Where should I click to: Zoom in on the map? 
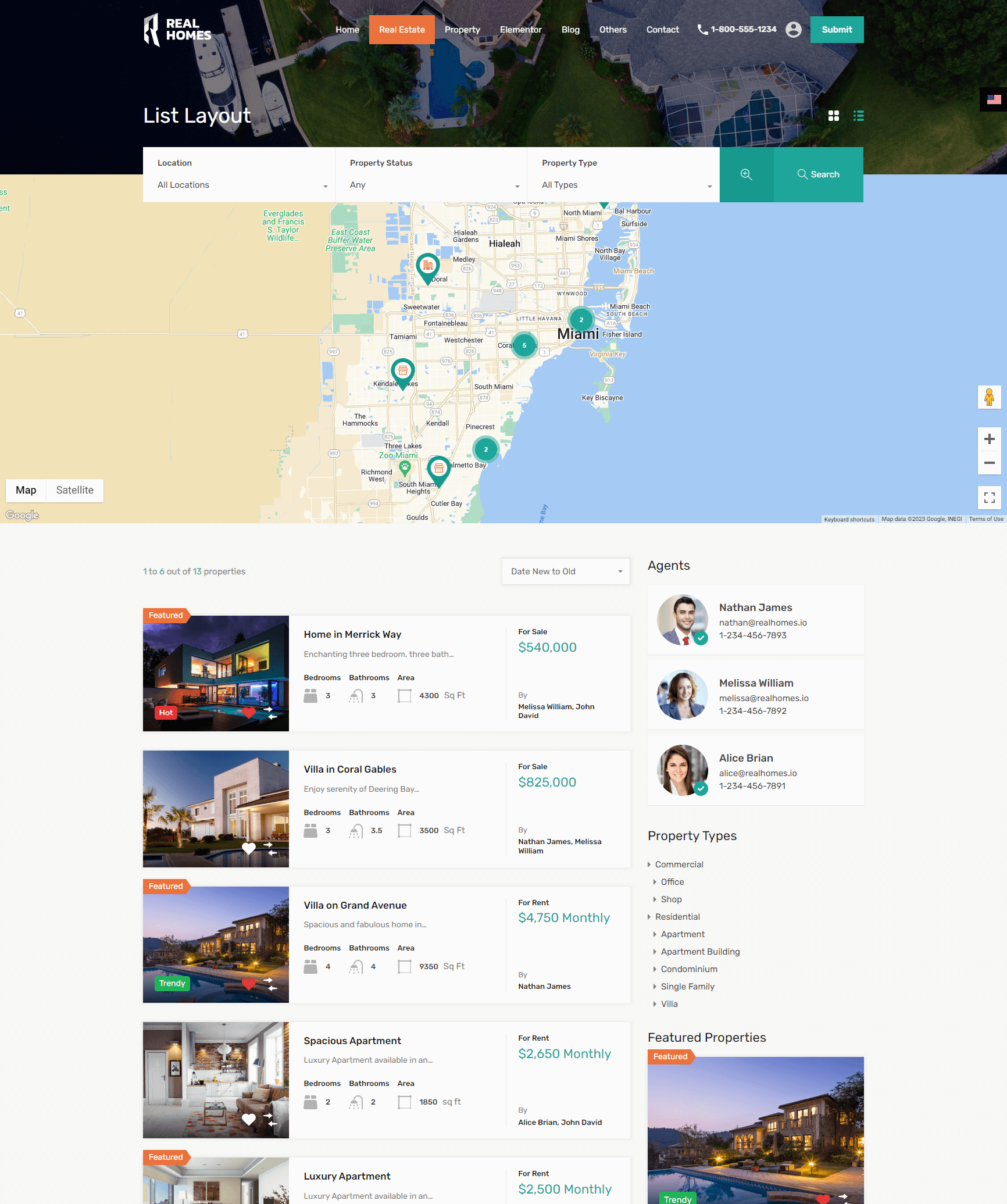point(989,440)
